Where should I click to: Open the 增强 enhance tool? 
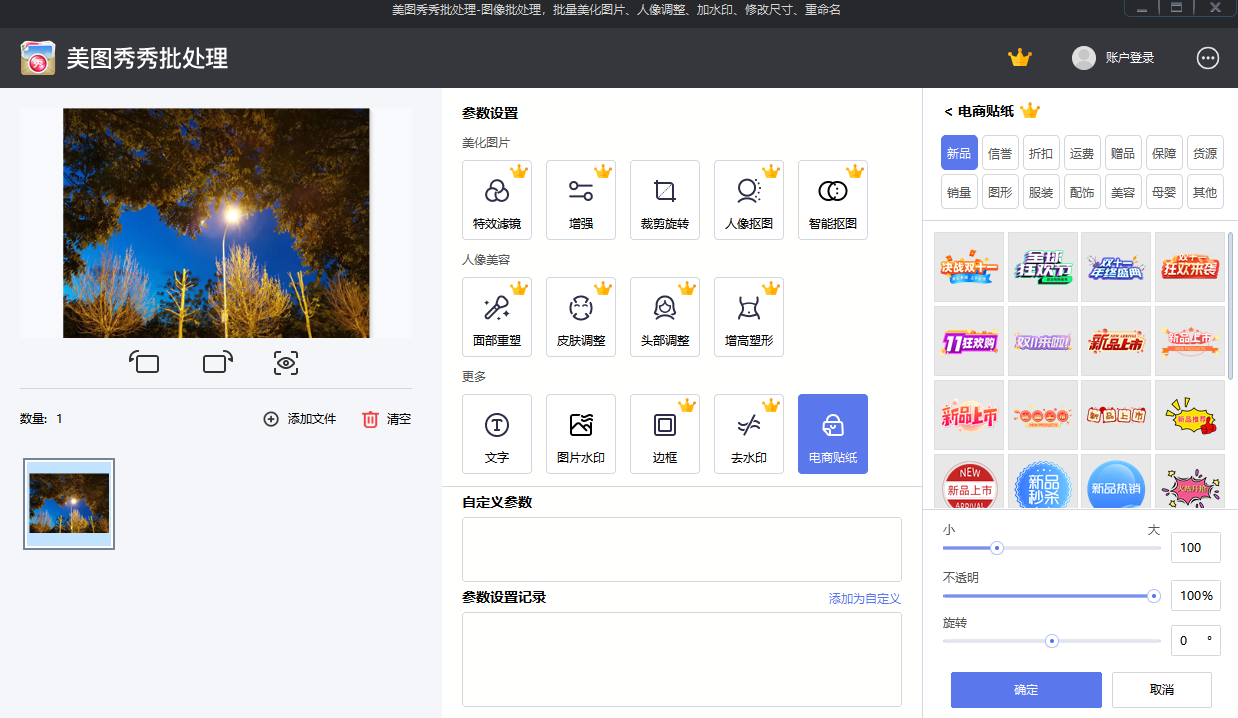581,200
